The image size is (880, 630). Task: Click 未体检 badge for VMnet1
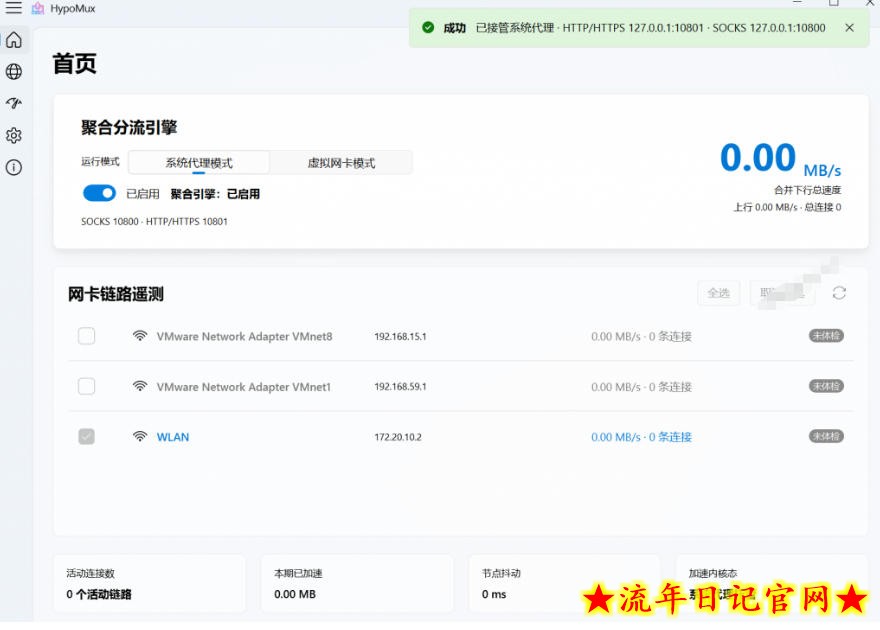coord(826,386)
